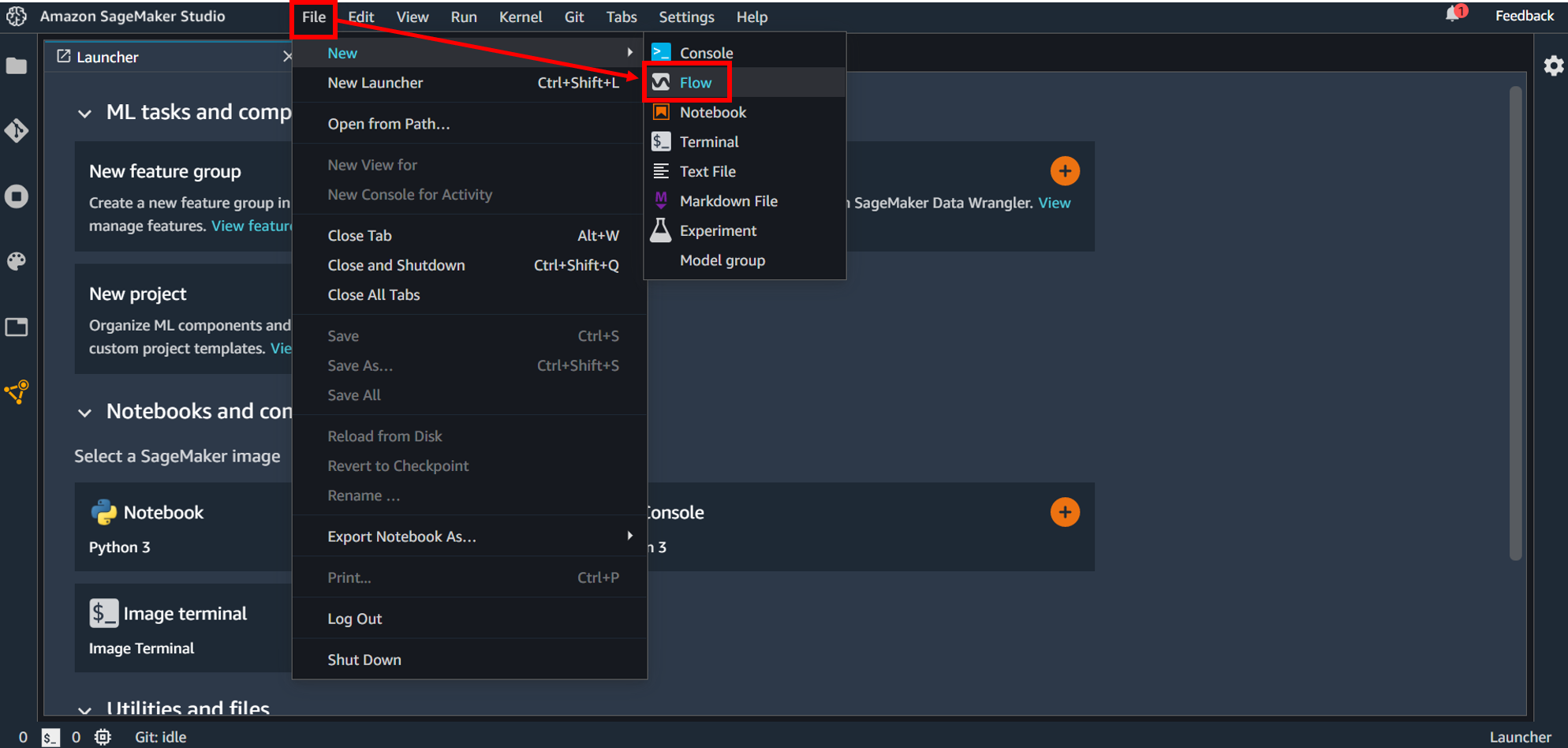Open the Kernel menu

(x=521, y=17)
